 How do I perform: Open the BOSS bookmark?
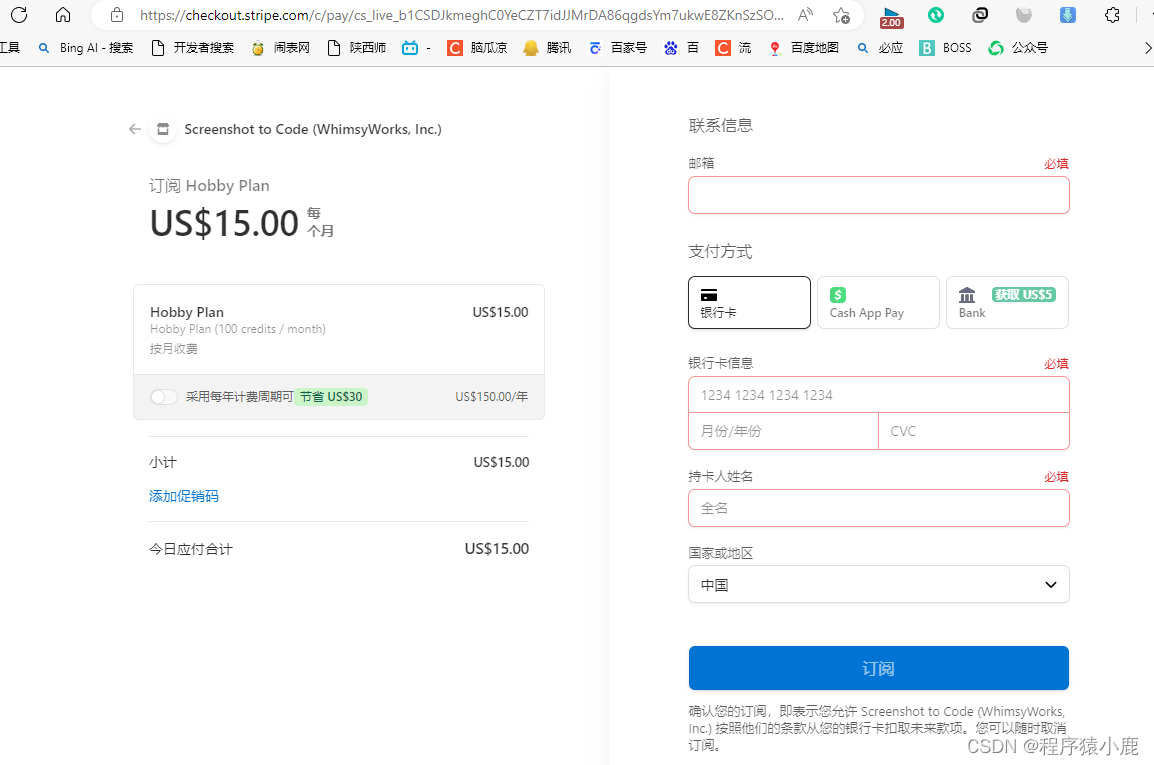point(946,48)
